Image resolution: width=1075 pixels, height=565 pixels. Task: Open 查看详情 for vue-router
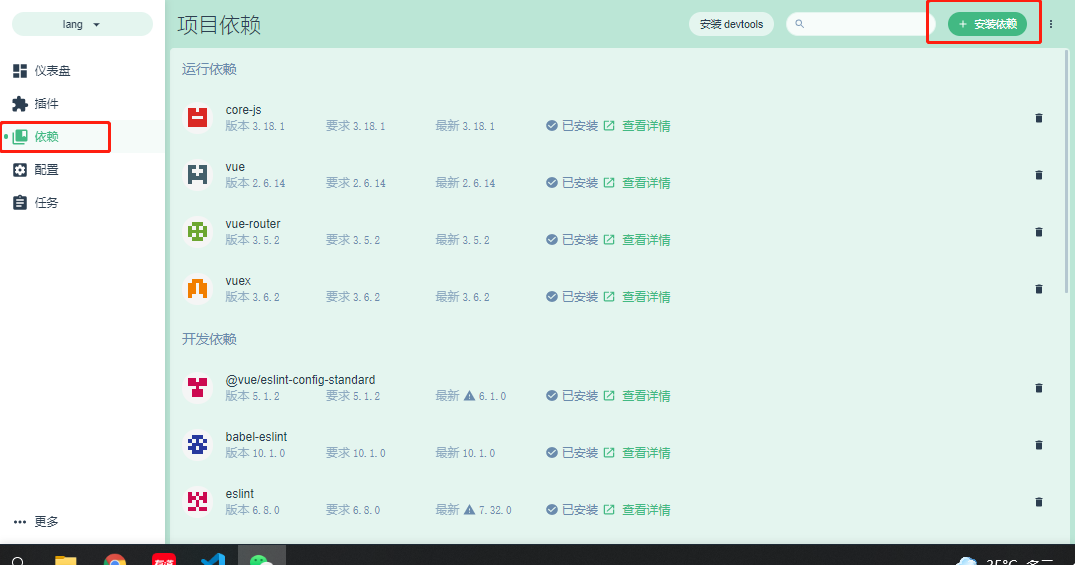click(637, 240)
